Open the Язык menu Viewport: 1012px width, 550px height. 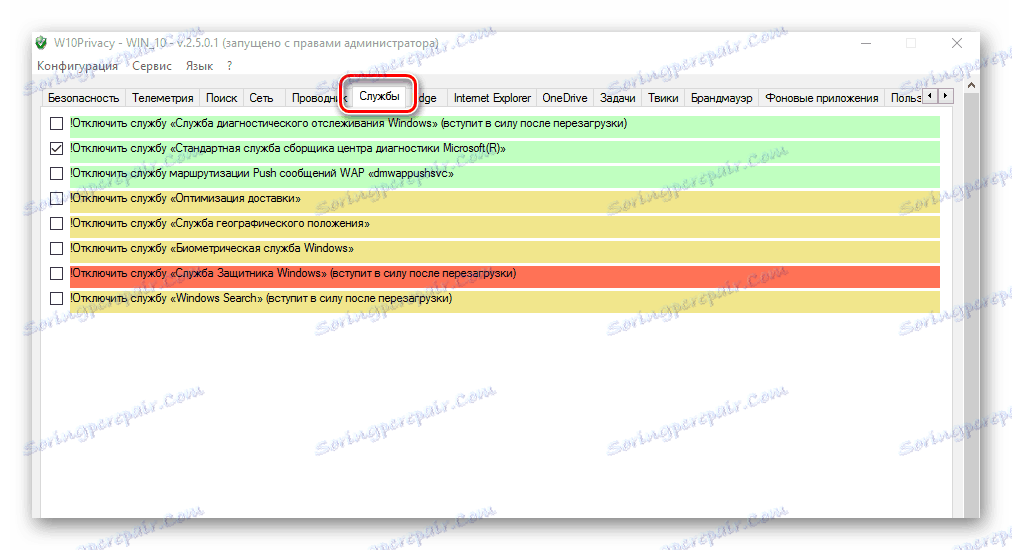click(x=199, y=66)
